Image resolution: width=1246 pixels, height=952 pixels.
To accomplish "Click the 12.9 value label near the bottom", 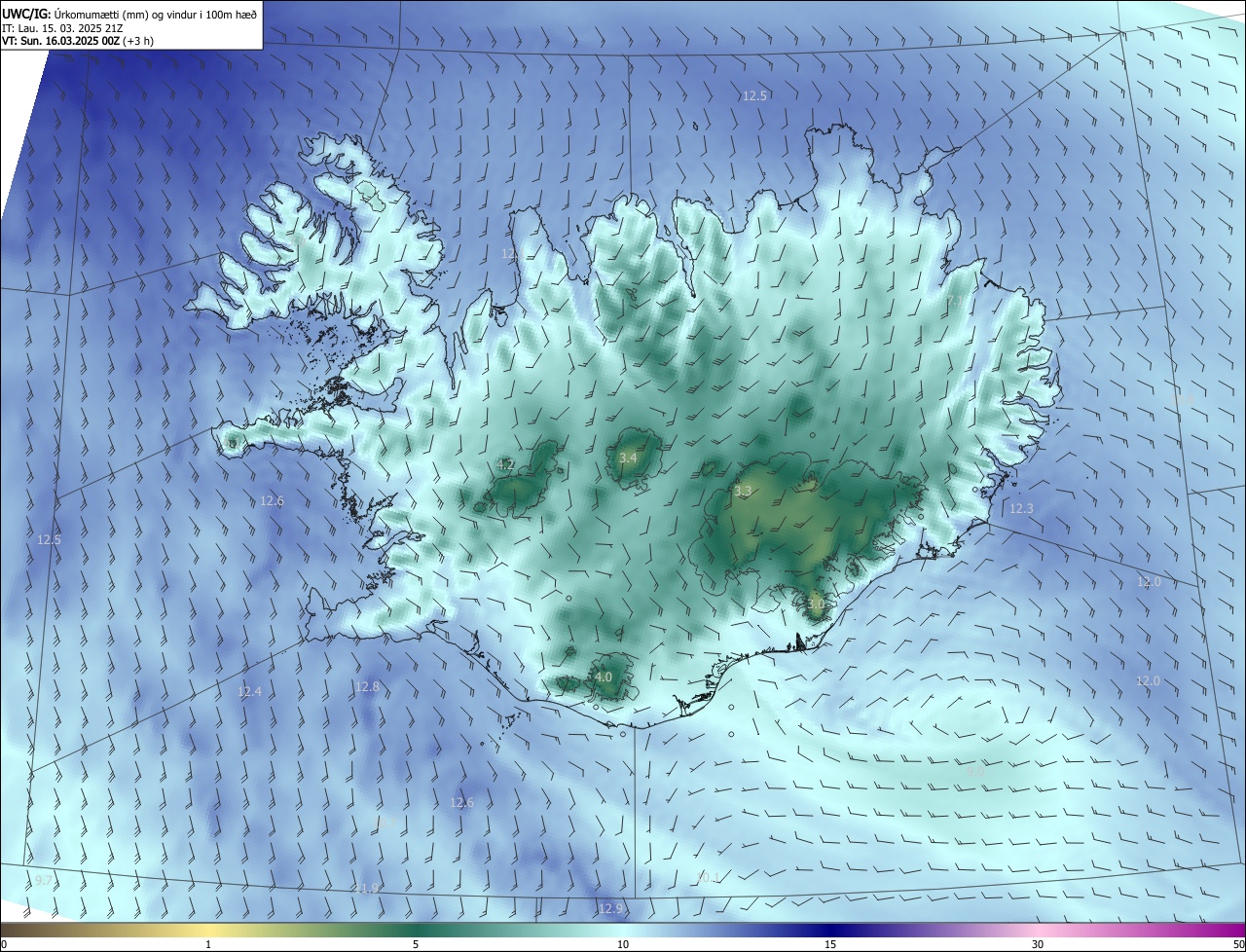I will coord(609,908).
